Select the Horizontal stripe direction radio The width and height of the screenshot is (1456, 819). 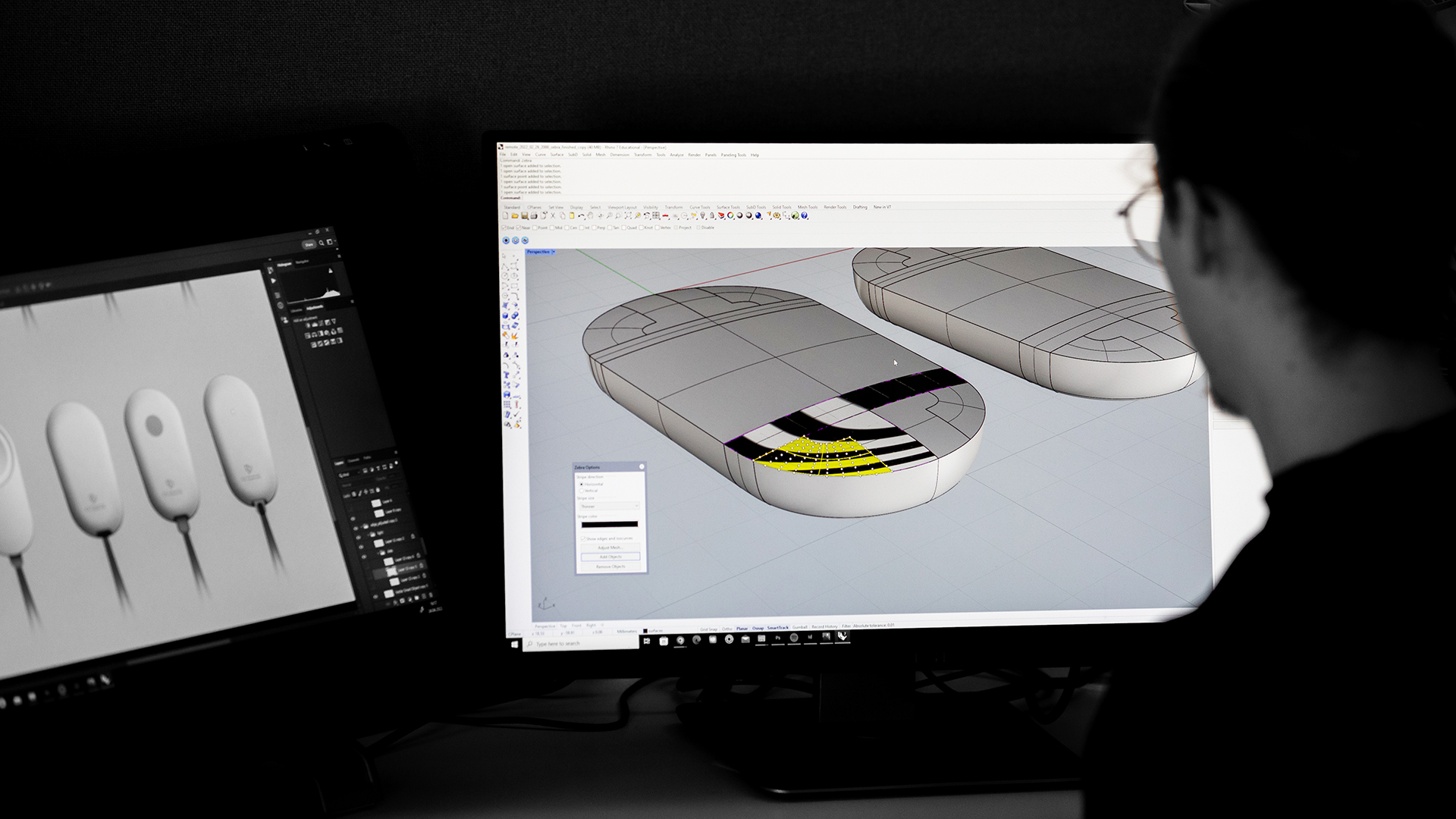[x=582, y=485]
